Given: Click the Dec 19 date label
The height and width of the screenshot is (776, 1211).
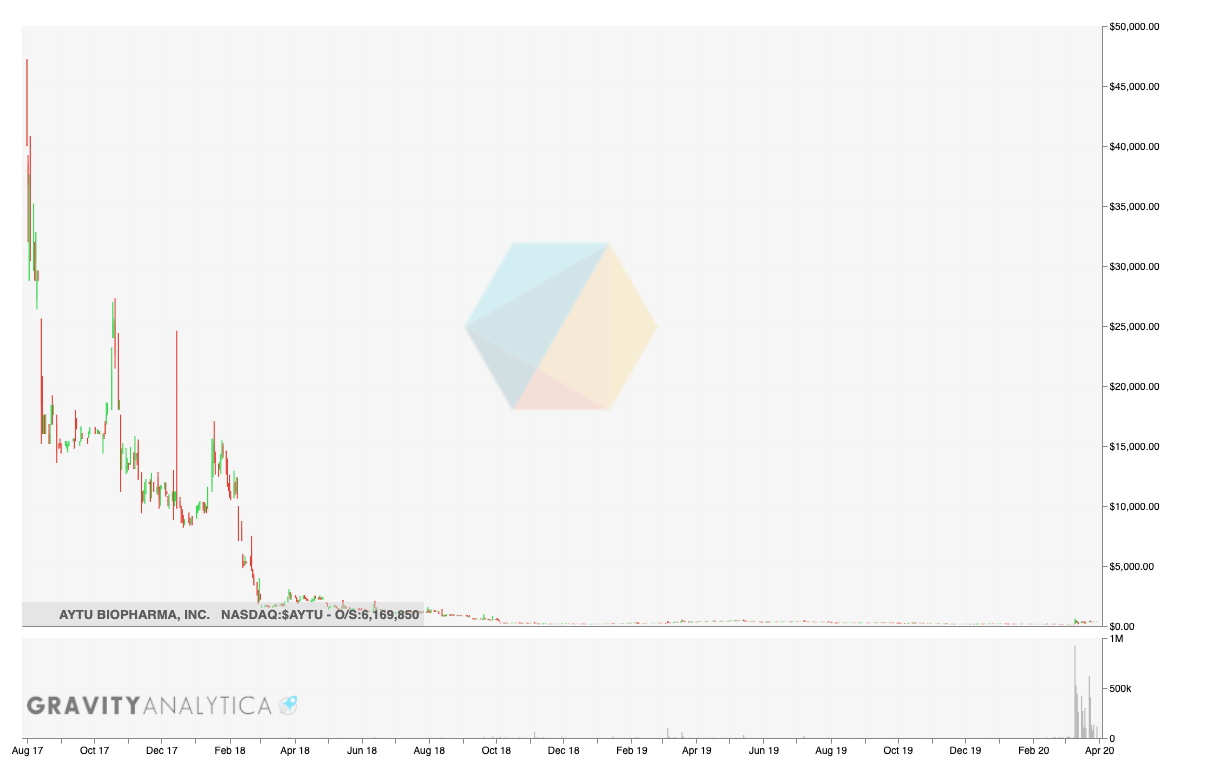Looking at the screenshot, I should point(965,749).
